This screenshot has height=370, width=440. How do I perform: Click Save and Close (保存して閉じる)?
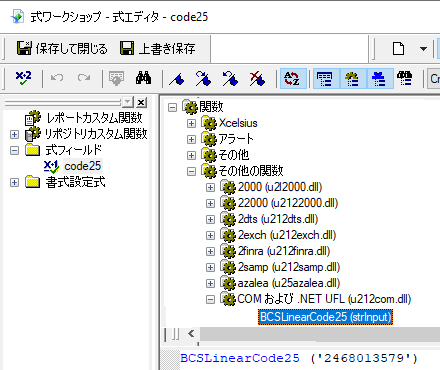(62, 49)
